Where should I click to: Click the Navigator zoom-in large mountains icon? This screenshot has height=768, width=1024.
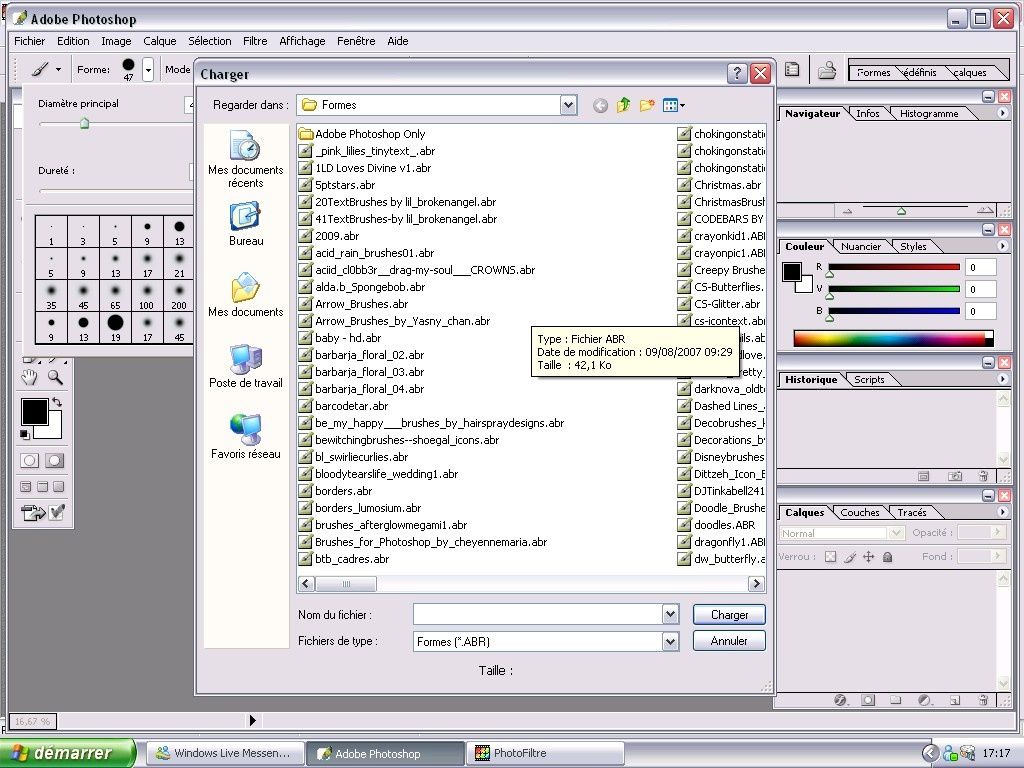click(985, 210)
